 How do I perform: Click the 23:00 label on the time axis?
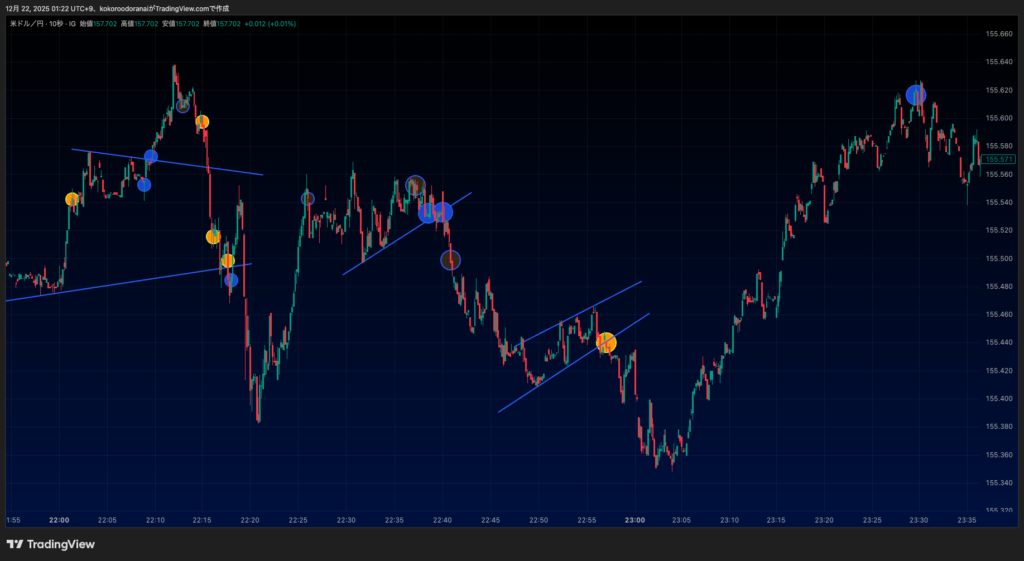pos(634,520)
